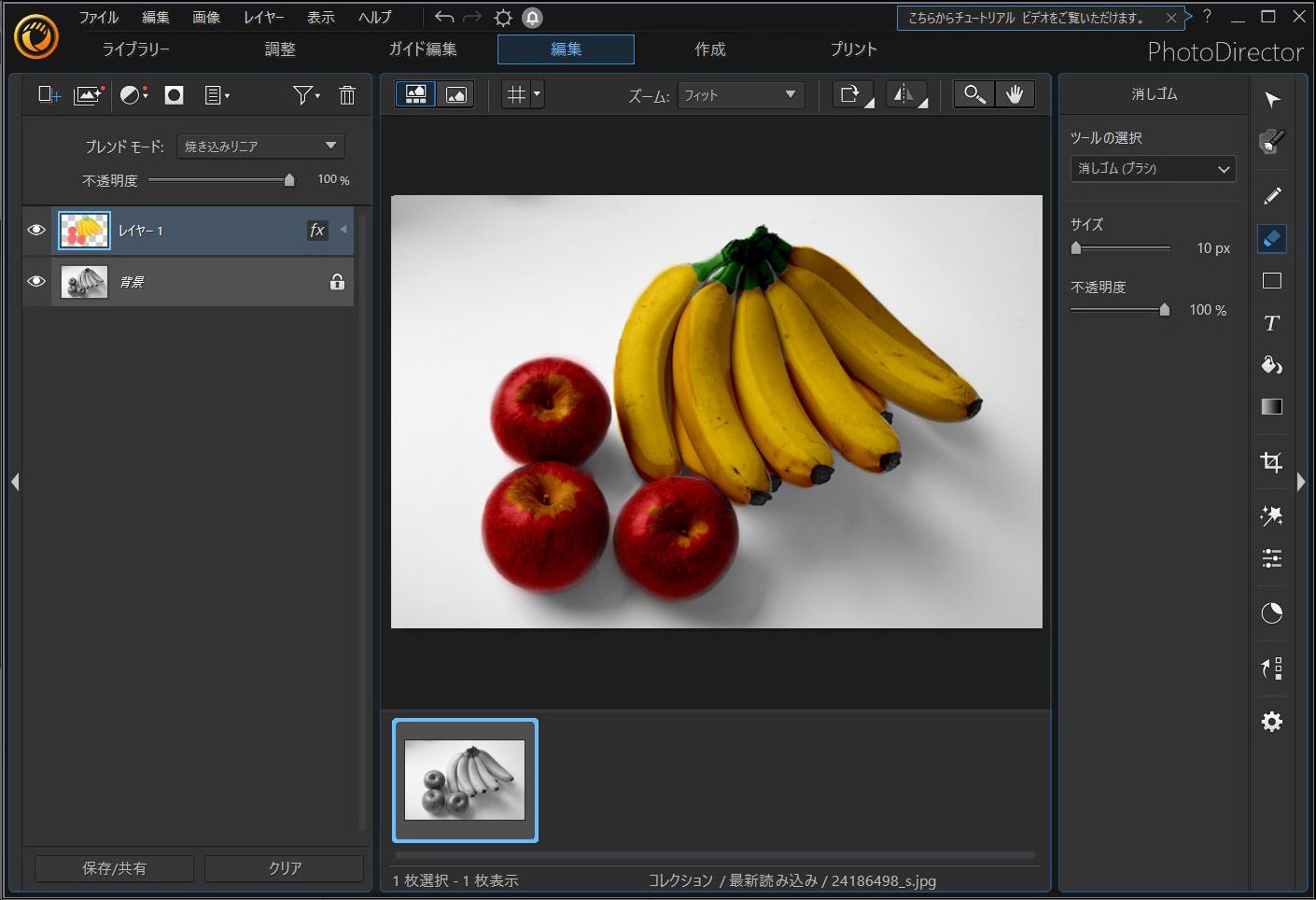The image size is (1316, 900).
Task: Select the rectangle shape tool
Action: coord(1272,281)
